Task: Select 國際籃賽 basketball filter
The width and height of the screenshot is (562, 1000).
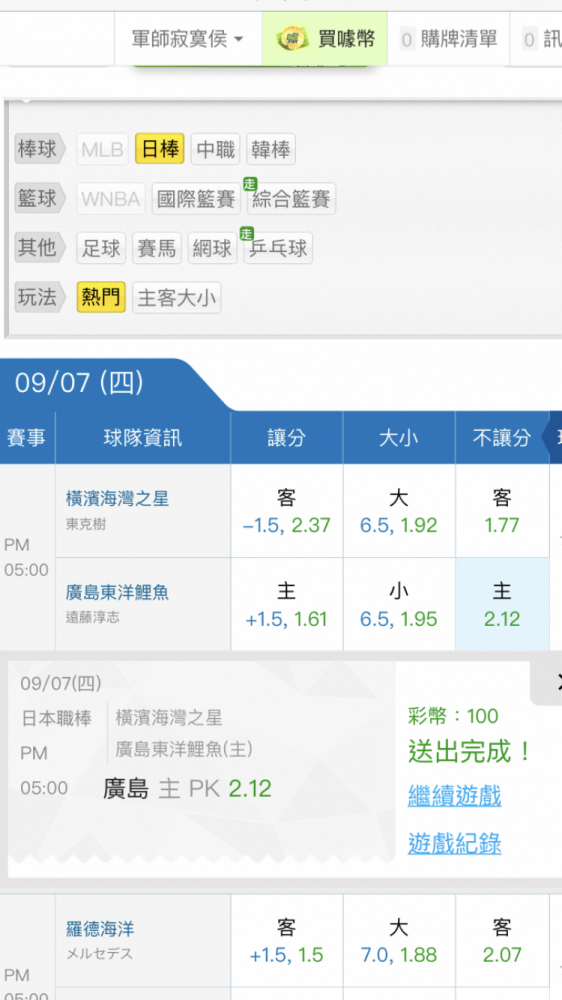Action: 196,199
